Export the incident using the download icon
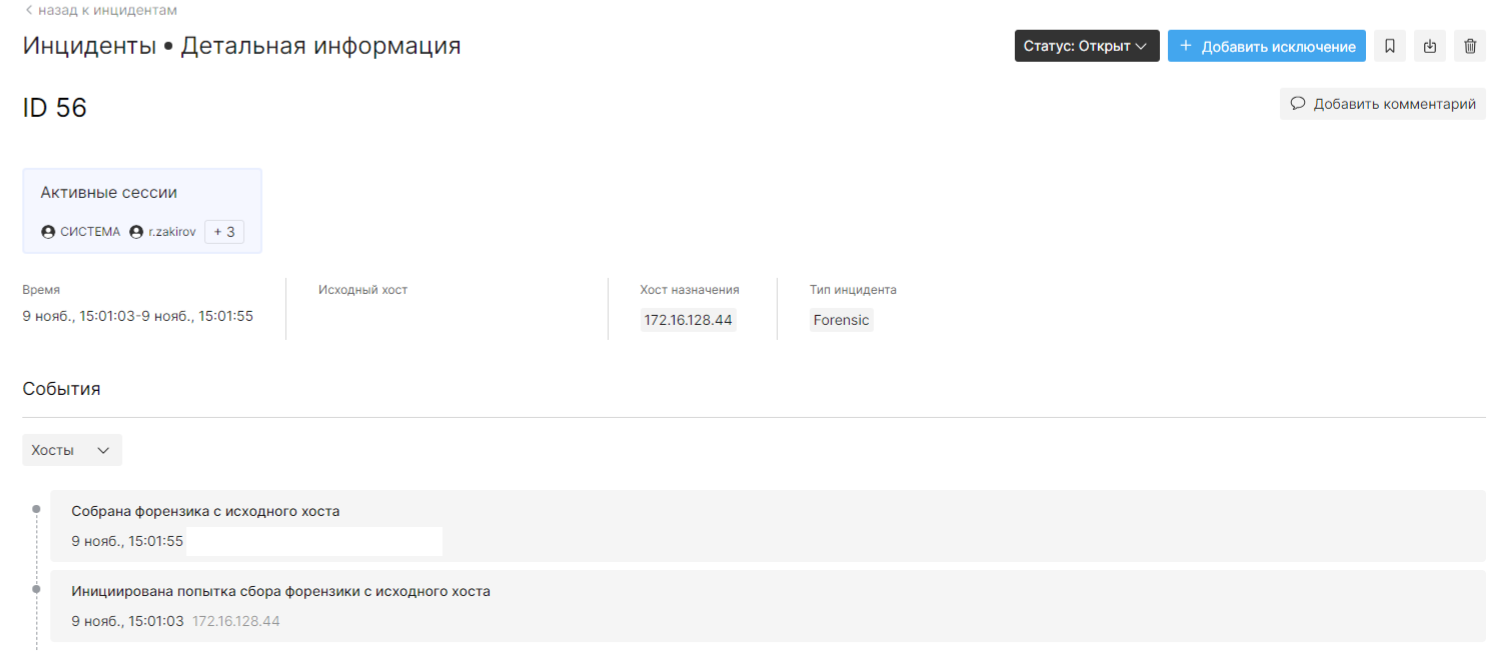 coord(1430,46)
